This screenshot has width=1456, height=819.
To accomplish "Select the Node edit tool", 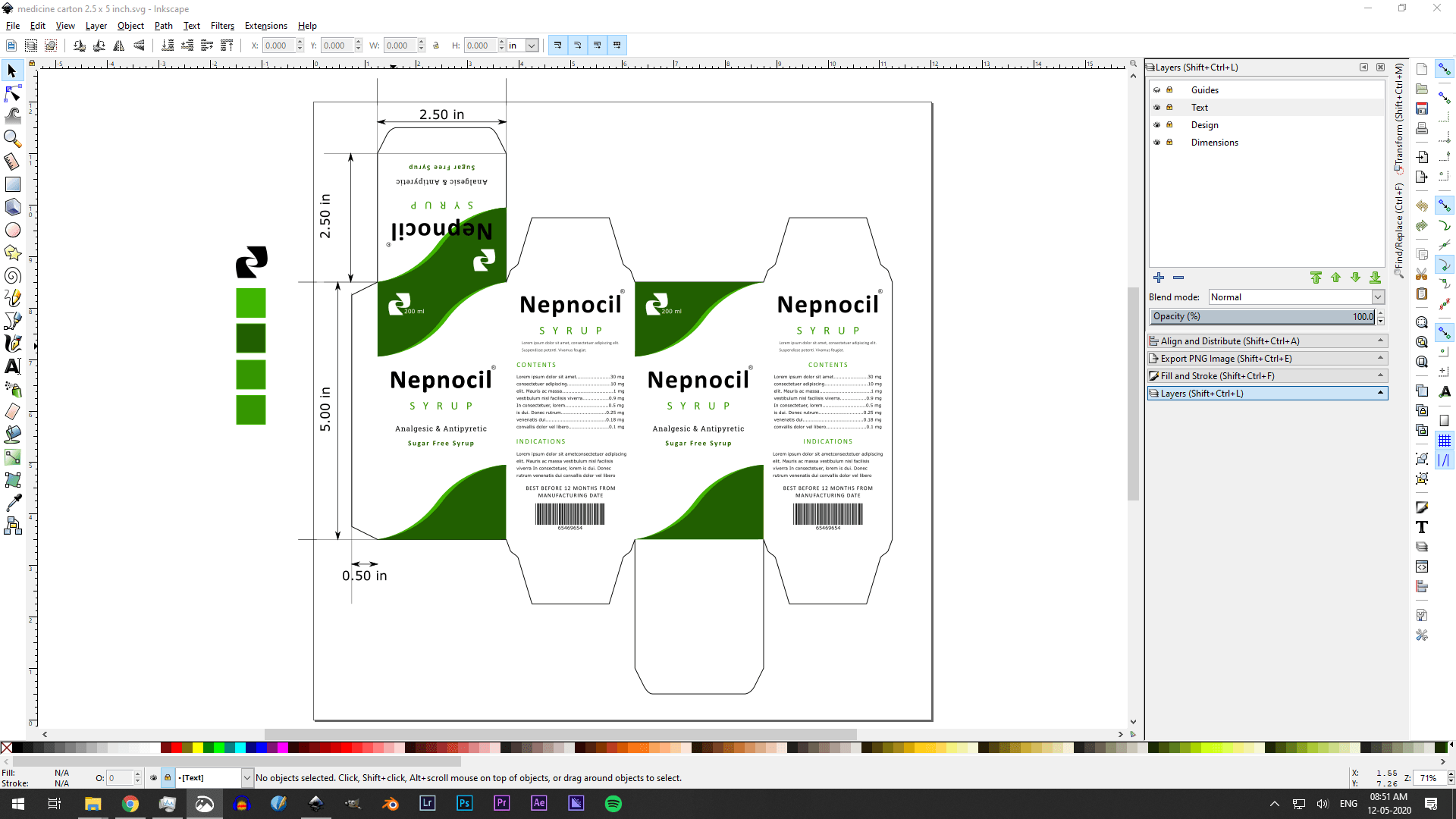I will pyautogui.click(x=13, y=93).
